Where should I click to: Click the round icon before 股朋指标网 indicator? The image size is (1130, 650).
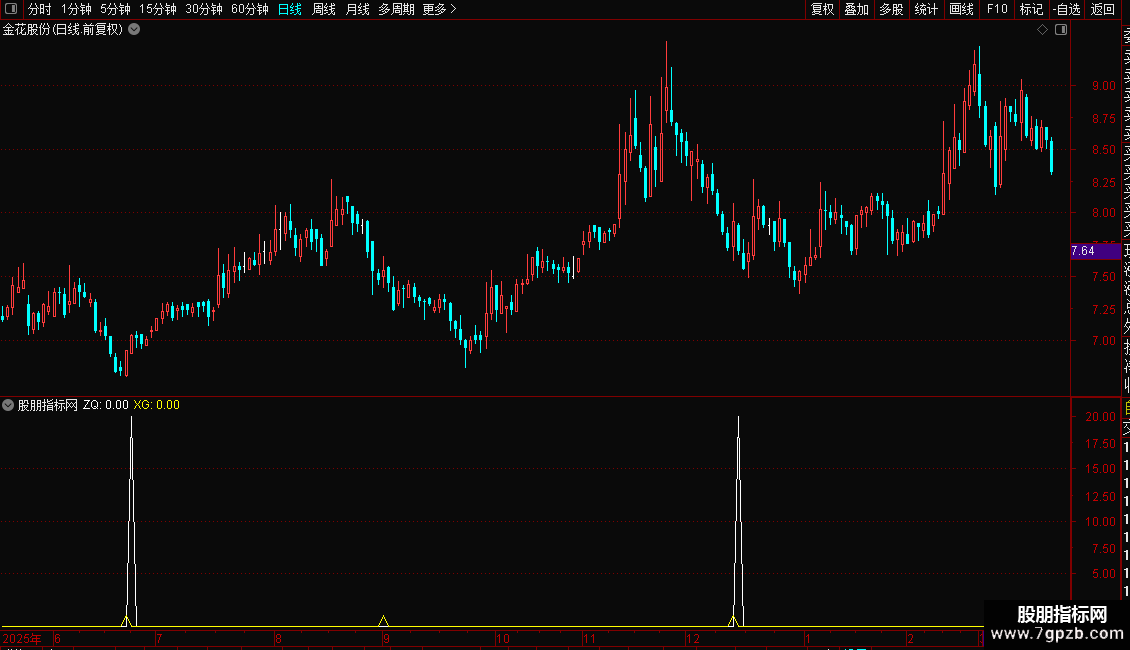[x=8, y=405]
